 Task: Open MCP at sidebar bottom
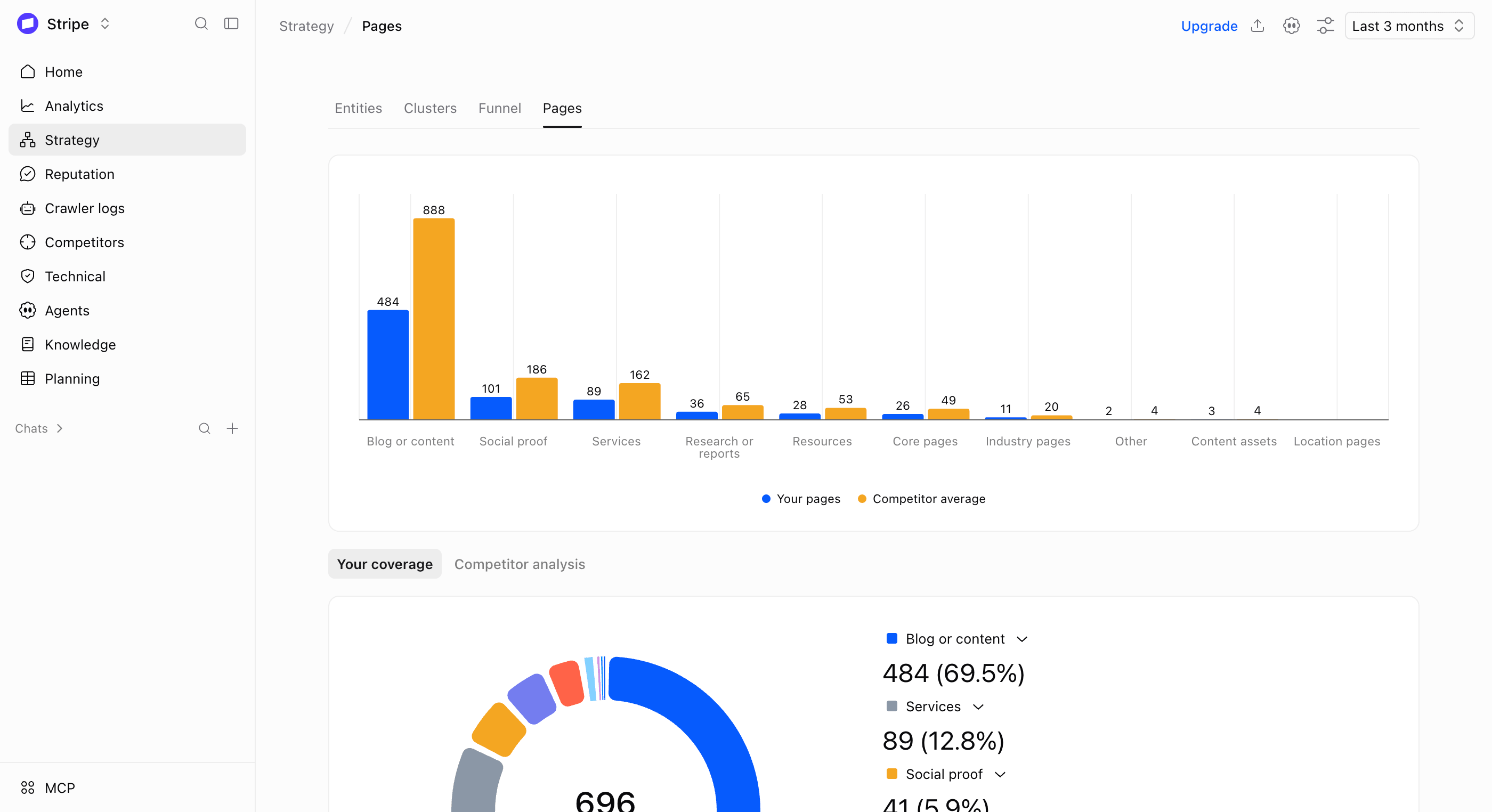[127, 787]
